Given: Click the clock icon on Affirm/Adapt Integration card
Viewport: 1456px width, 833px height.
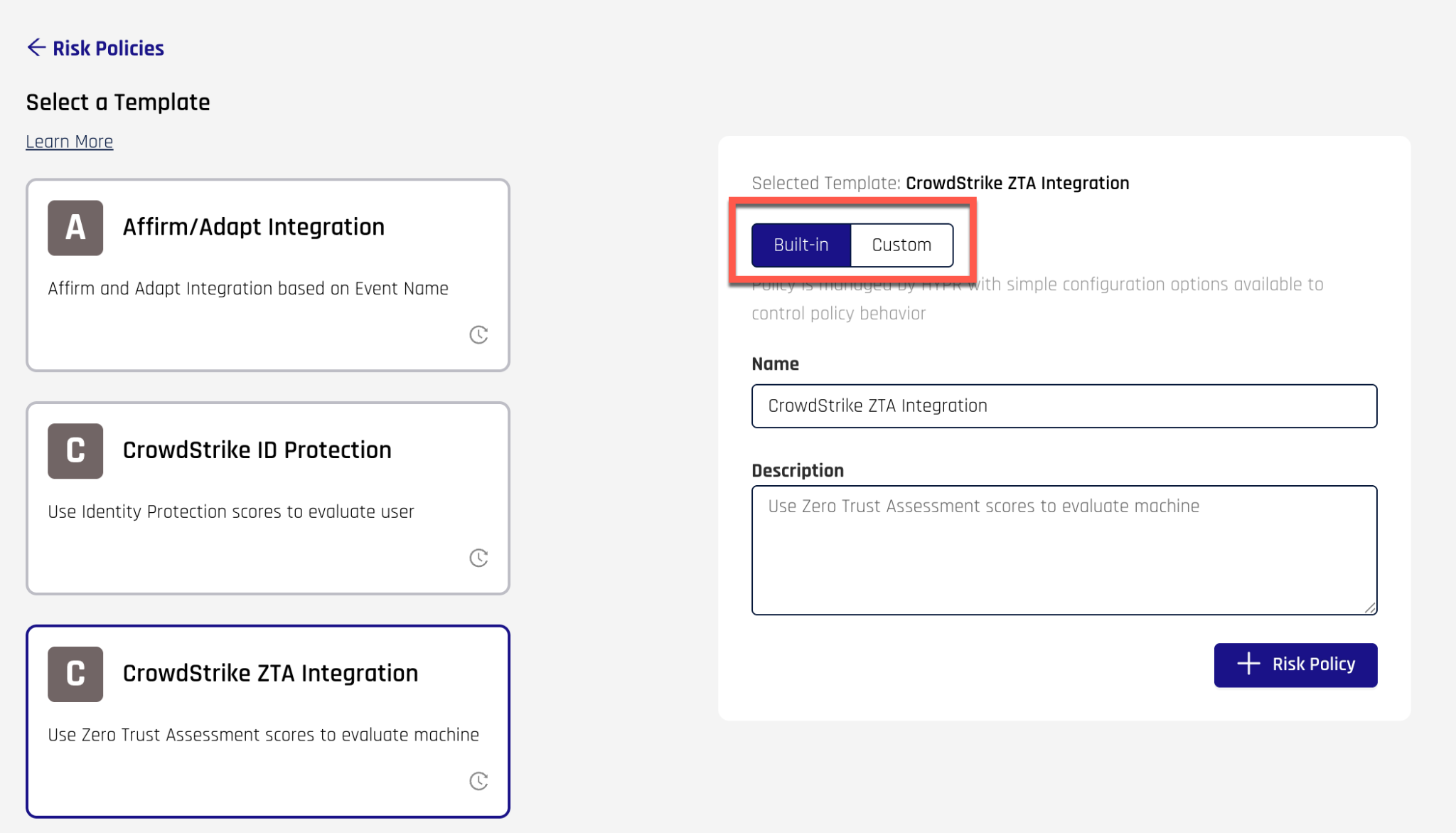Looking at the screenshot, I should coord(479,334).
